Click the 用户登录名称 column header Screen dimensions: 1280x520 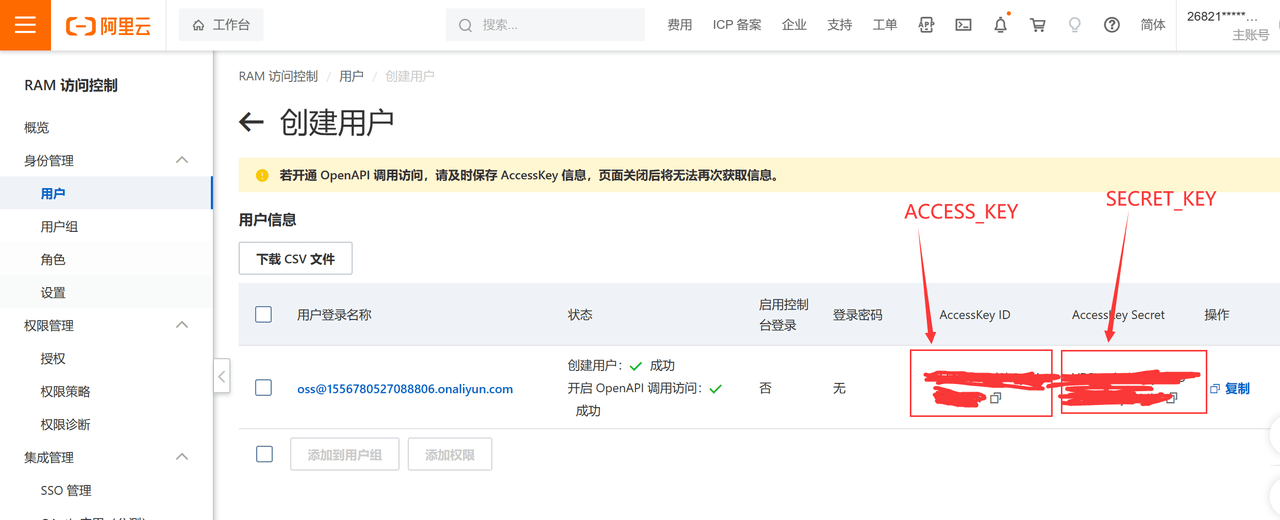point(334,314)
